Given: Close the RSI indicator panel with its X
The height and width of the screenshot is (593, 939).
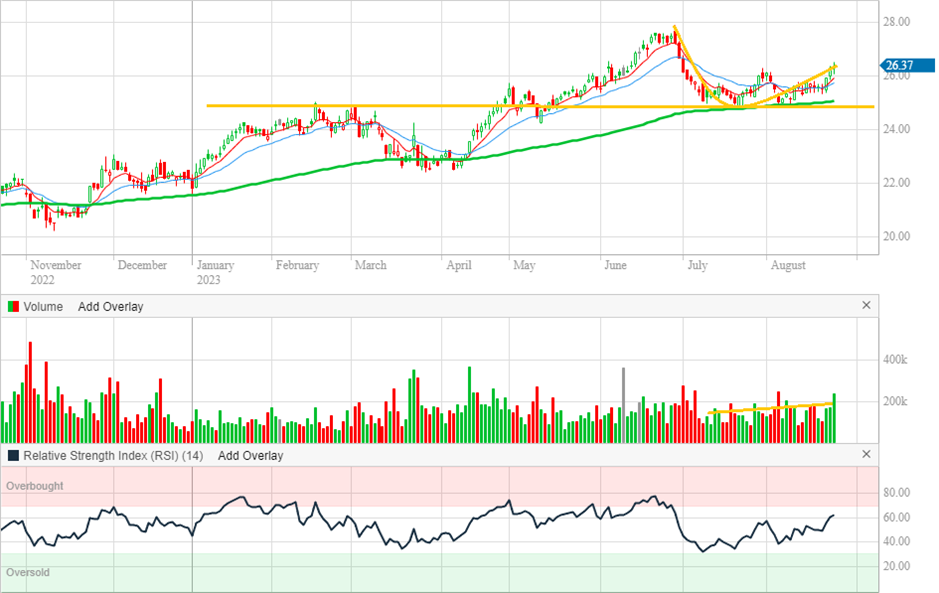Looking at the screenshot, I should [866, 455].
